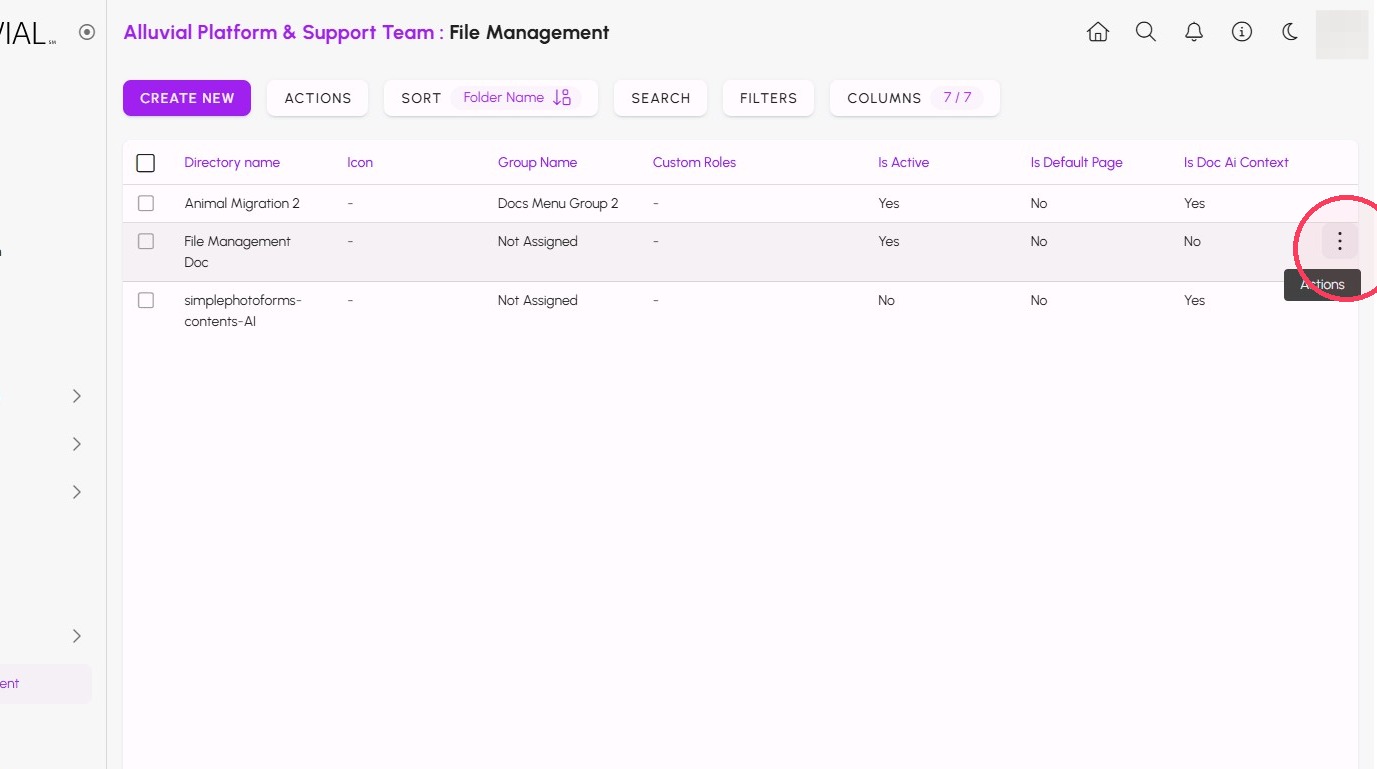Tick the select-all checkbox in header
Image resolution: width=1377 pixels, height=769 pixels.
pos(146,163)
